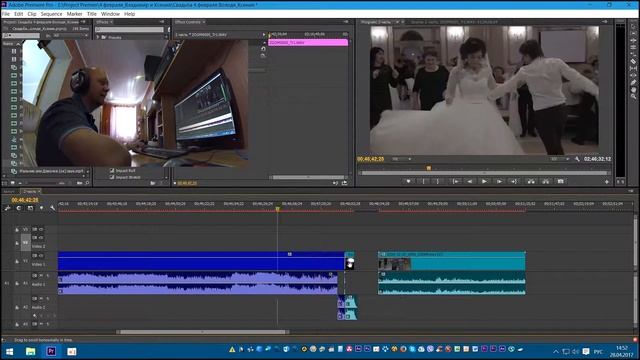Image resolution: width=640 pixels, height=360 pixels.
Task: Click the timeline Add Marker icon
Action: pyautogui.click(x=41, y=208)
